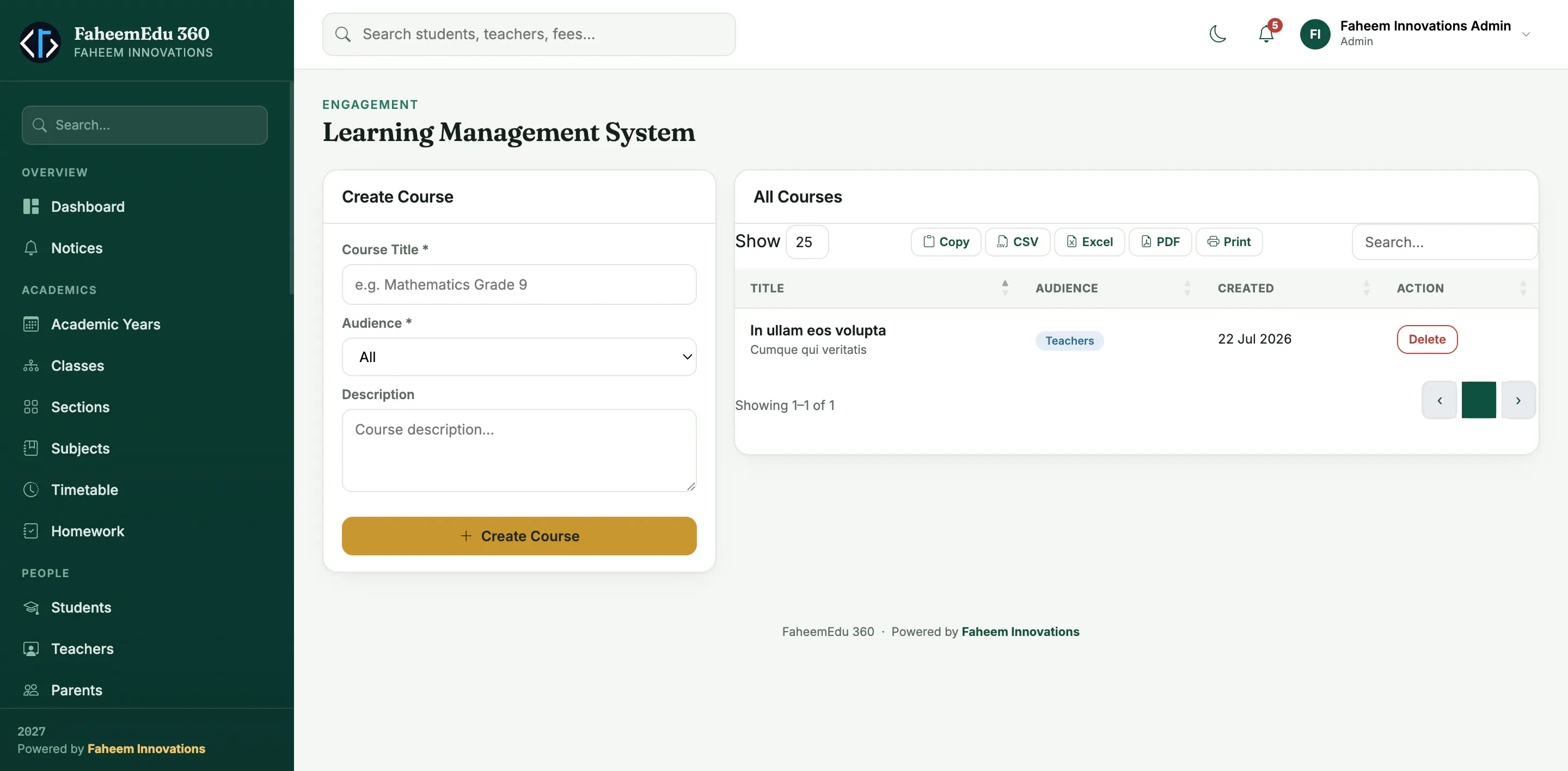Click the Teachers person icon
The width and height of the screenshot is (1568, 771).
point(31,648)
